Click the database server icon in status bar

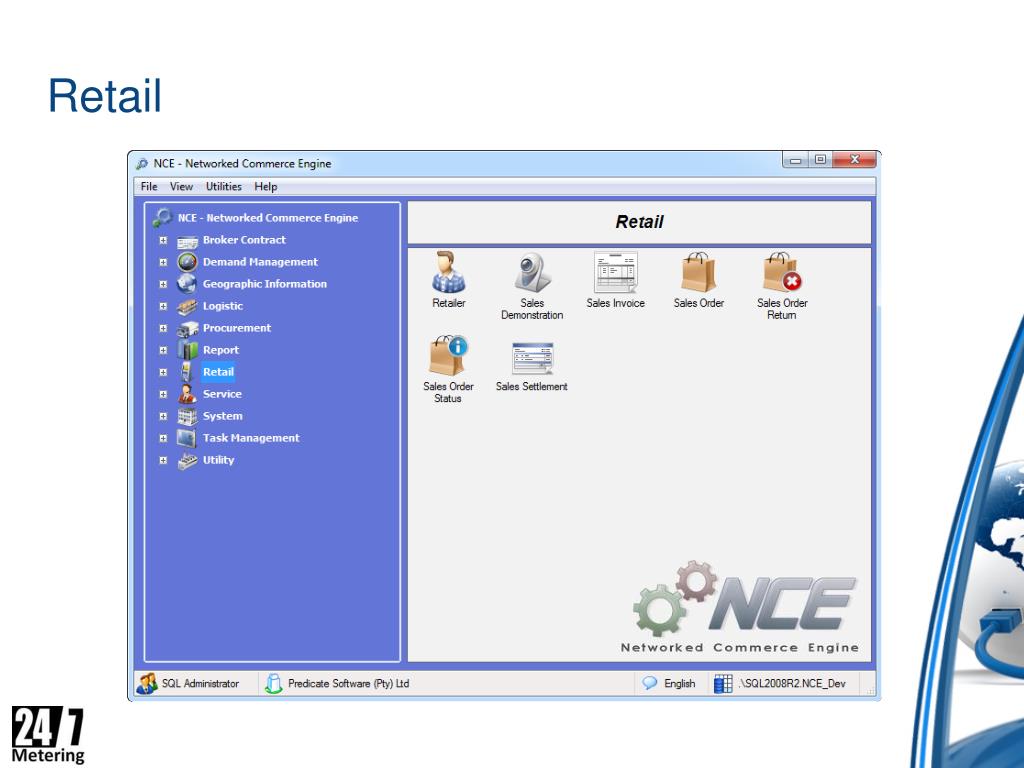[x=723, y=684]
